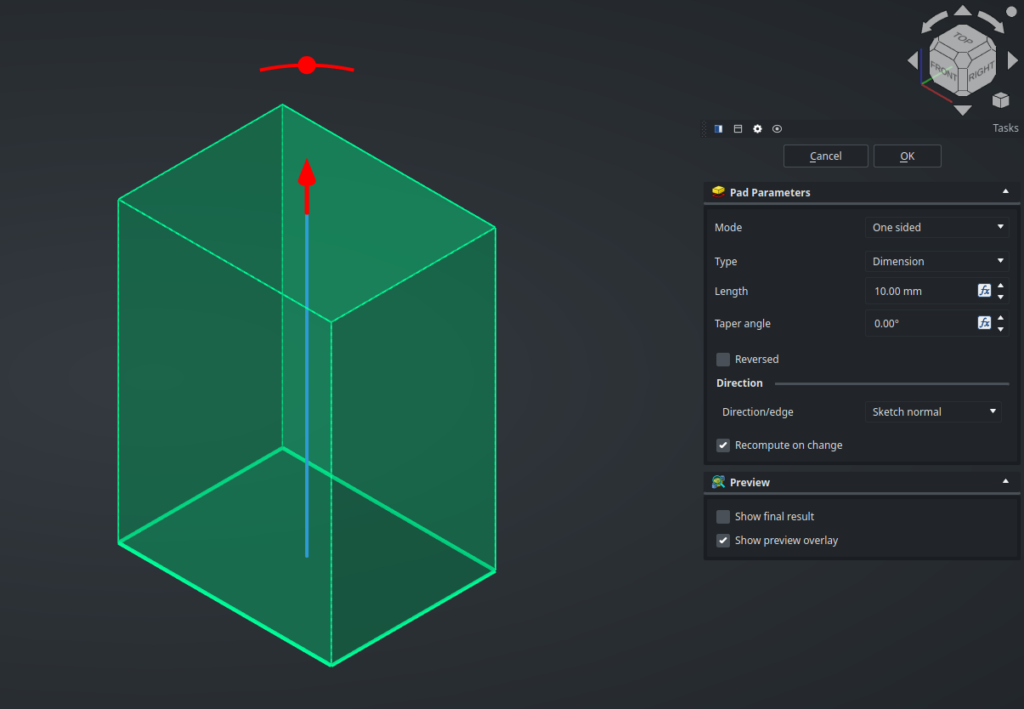Open the small cube view menu icon
The width and height of the screenshot is (1024, 709).
1001,100
